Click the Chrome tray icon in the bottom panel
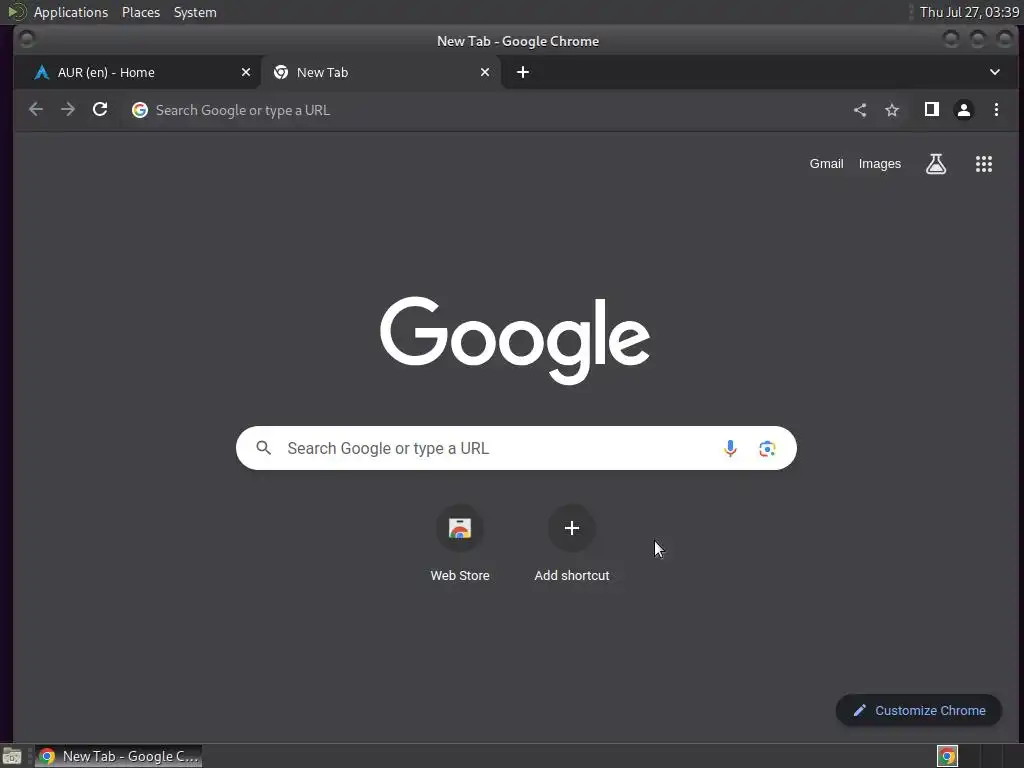Image resolution: width=1024 pixels, height=768 pixels. click(947, 756)
